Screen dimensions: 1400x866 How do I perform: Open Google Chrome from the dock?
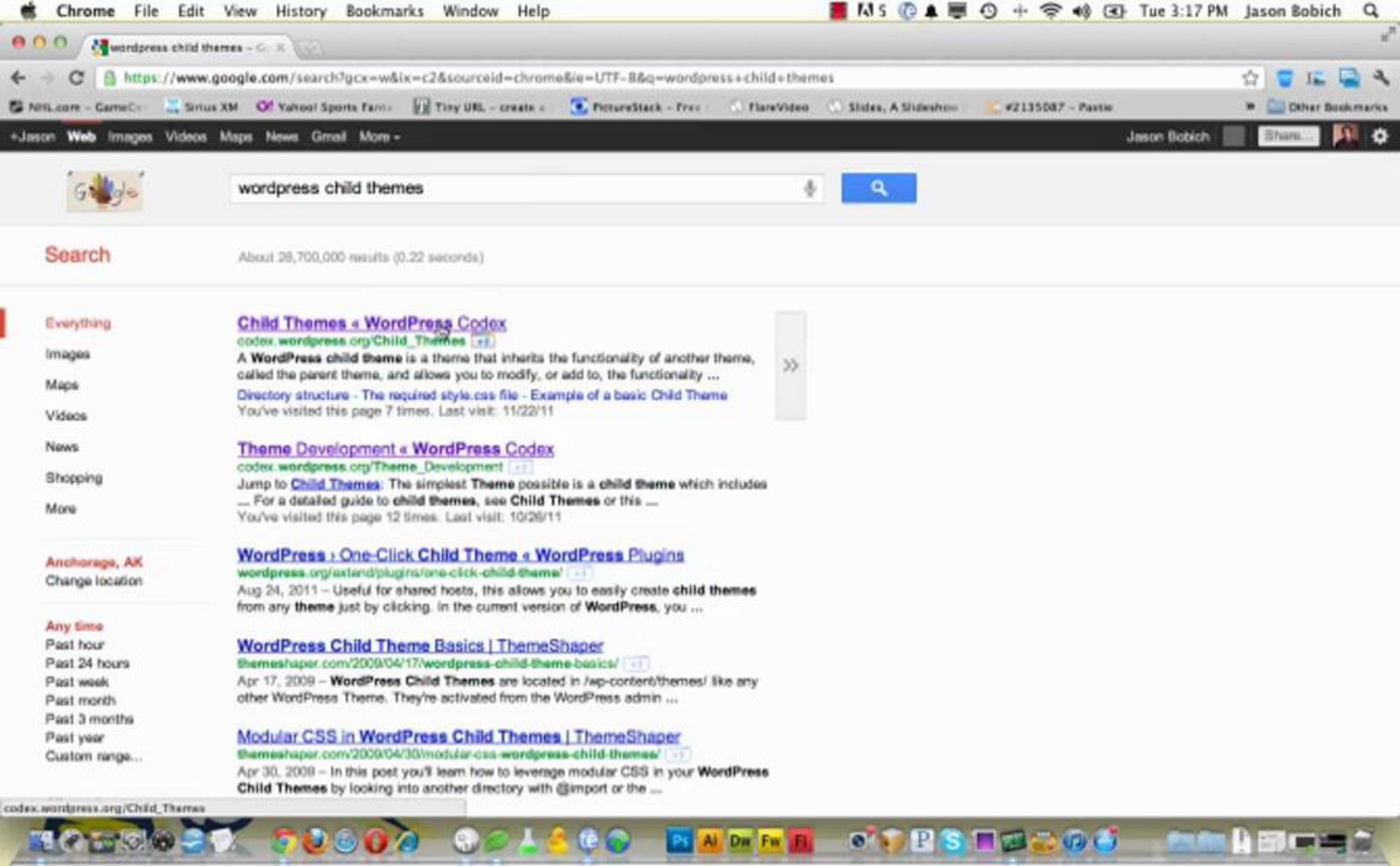coord(285,841)
